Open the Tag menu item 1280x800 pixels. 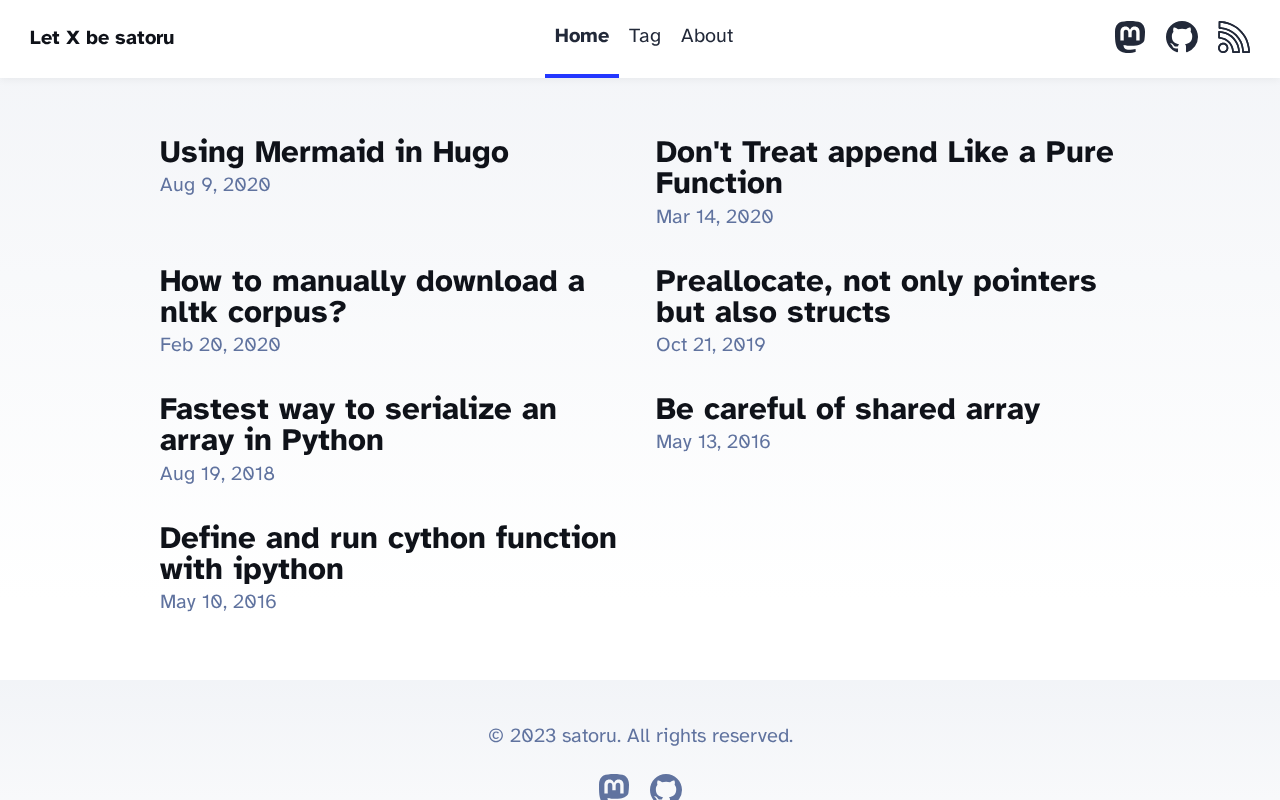(x=645, y=36)
